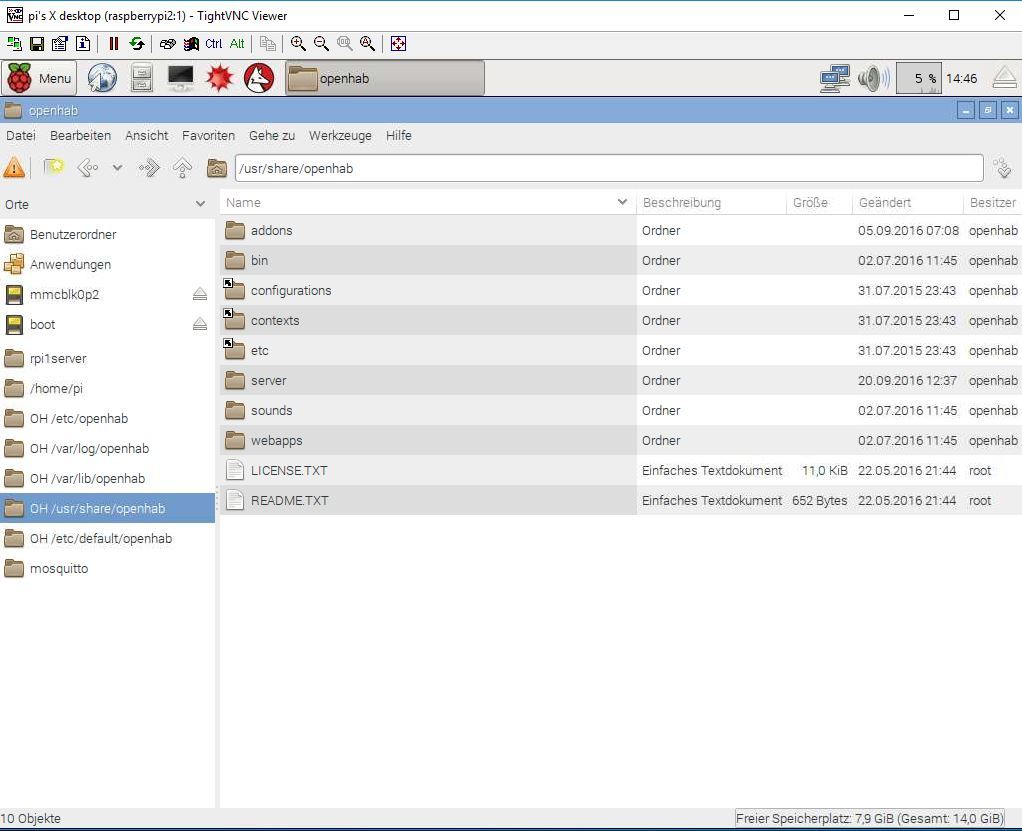Launch the terminal from the monitor icon
This screenshot has width=1022, height=831.
click(181, 78)
